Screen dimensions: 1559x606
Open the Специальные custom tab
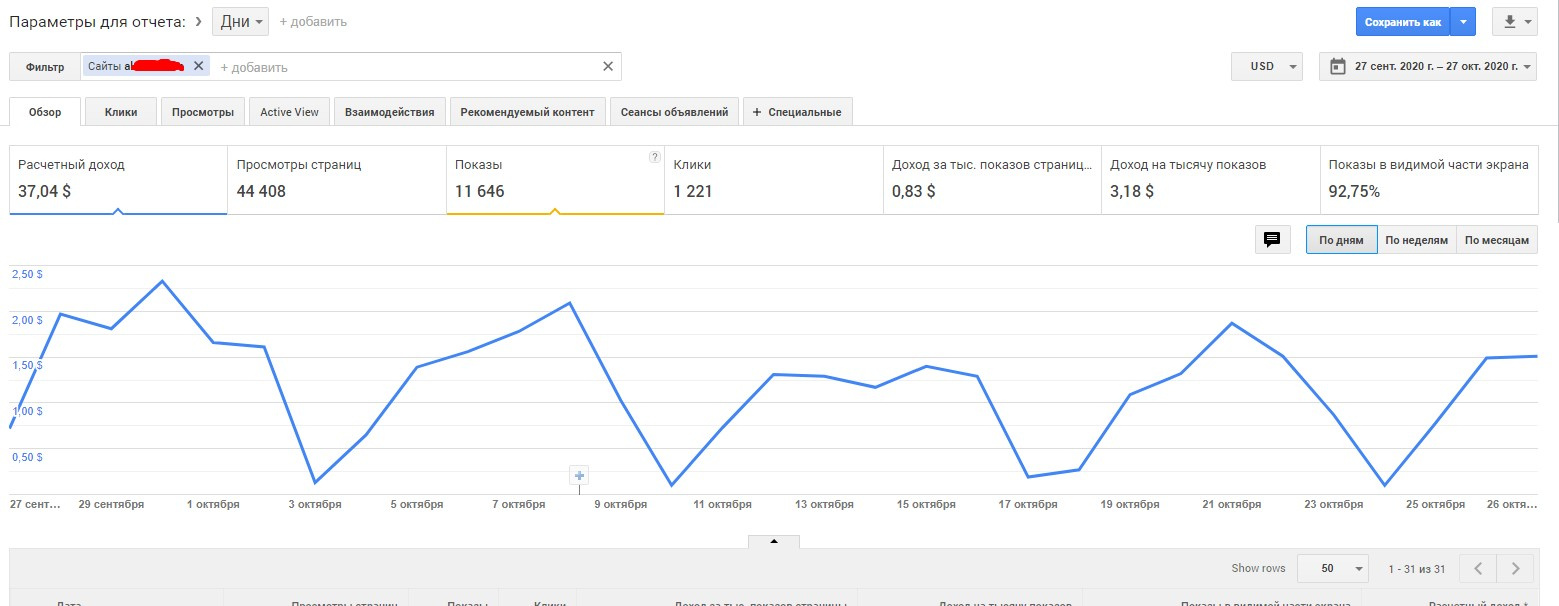[797, 112]
